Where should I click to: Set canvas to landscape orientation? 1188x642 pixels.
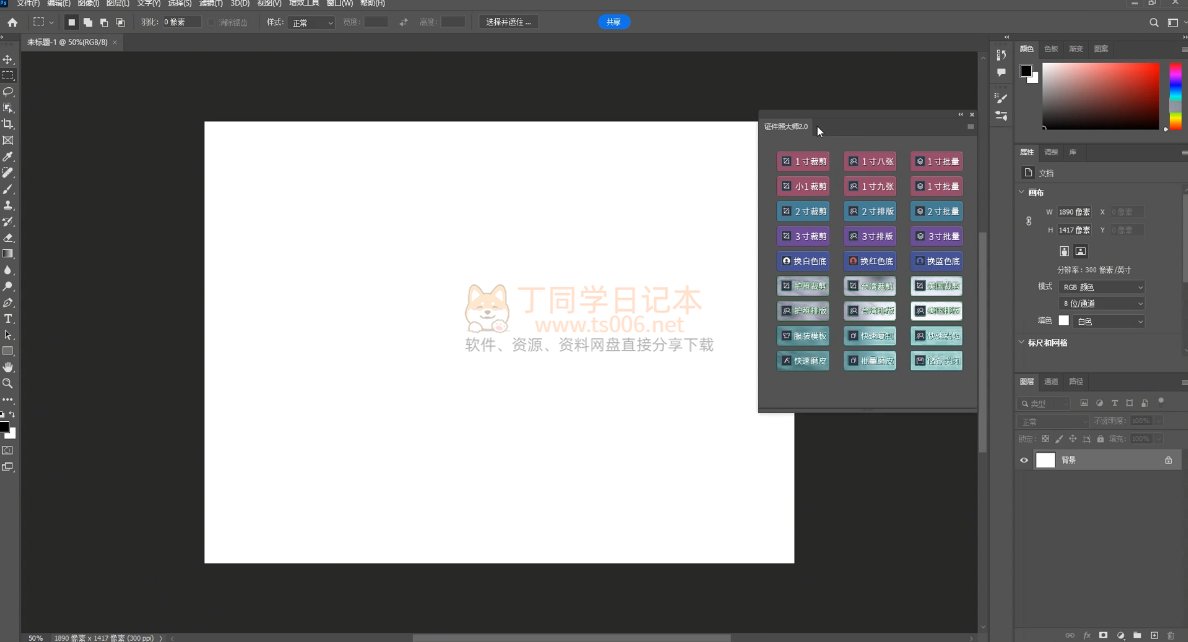click(1081, 251)
